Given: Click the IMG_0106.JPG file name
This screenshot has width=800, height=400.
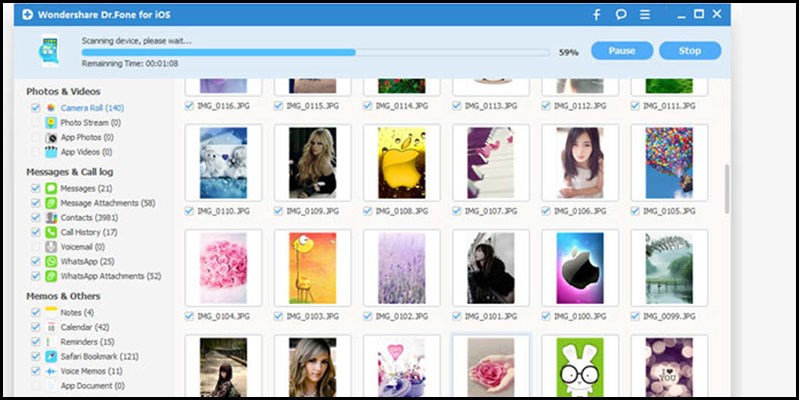Looking at the screenshot, I should [x=580, y=211].
